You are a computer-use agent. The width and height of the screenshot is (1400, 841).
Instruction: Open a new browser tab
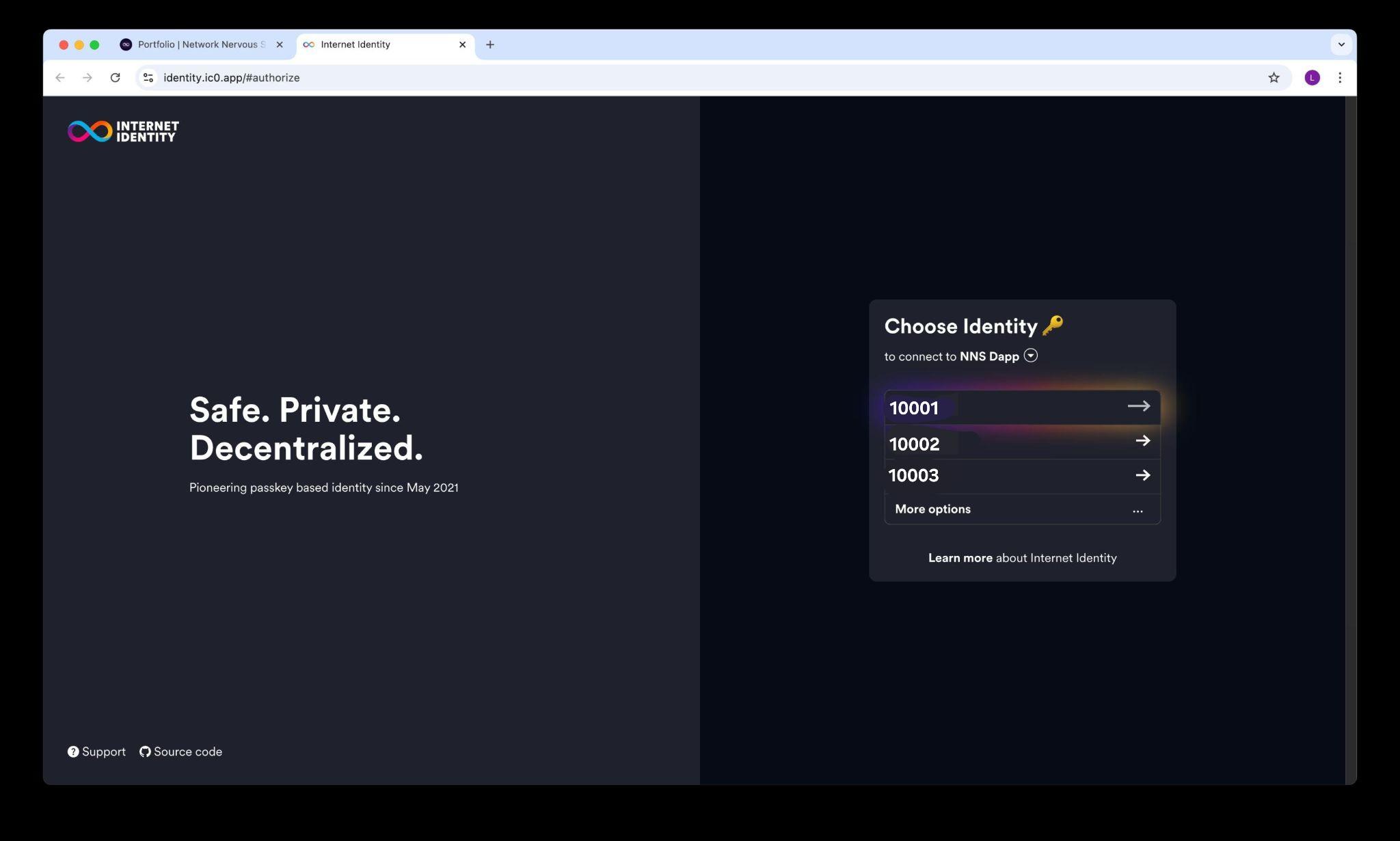tap(489, 44)
